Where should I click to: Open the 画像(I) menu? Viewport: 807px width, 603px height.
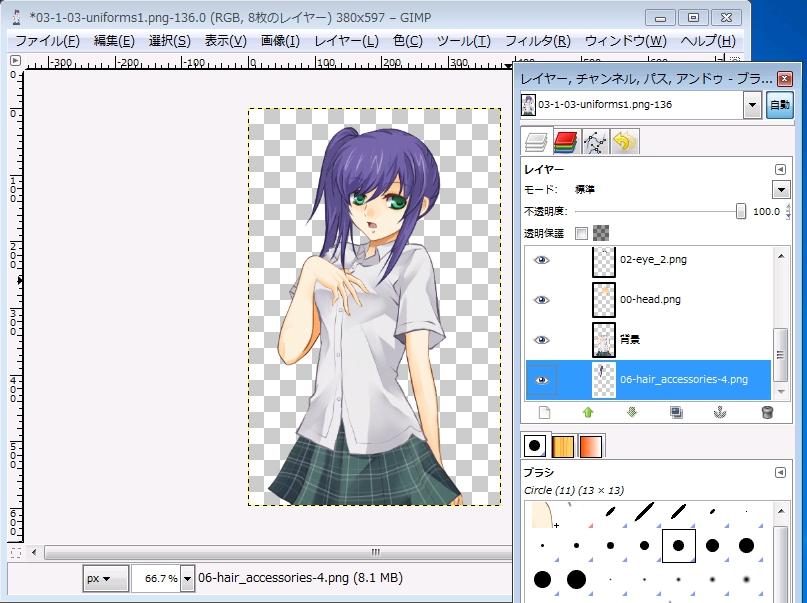(280, 41)
